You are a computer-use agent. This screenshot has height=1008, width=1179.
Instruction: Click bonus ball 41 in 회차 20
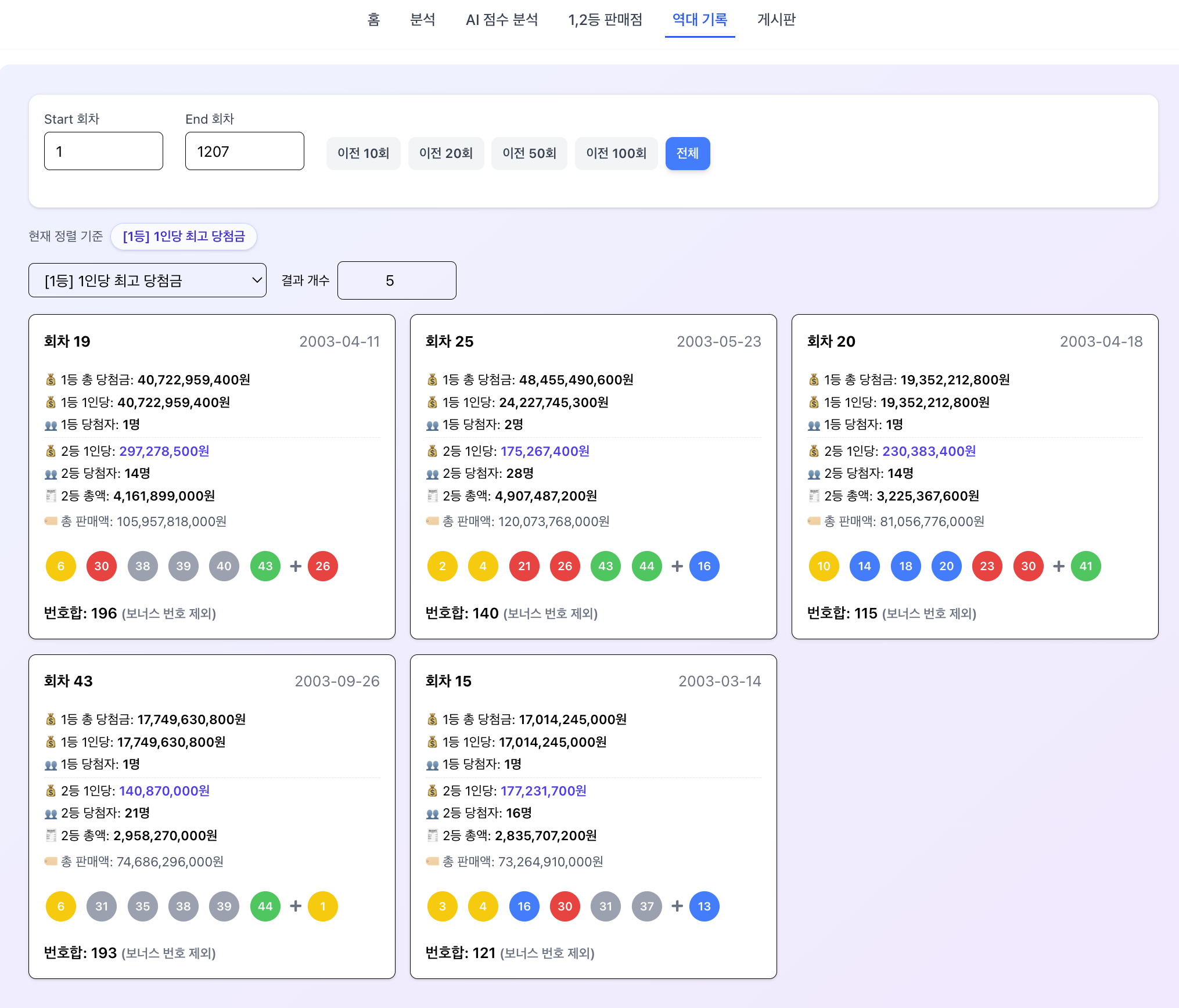[x=1086, y=566]
